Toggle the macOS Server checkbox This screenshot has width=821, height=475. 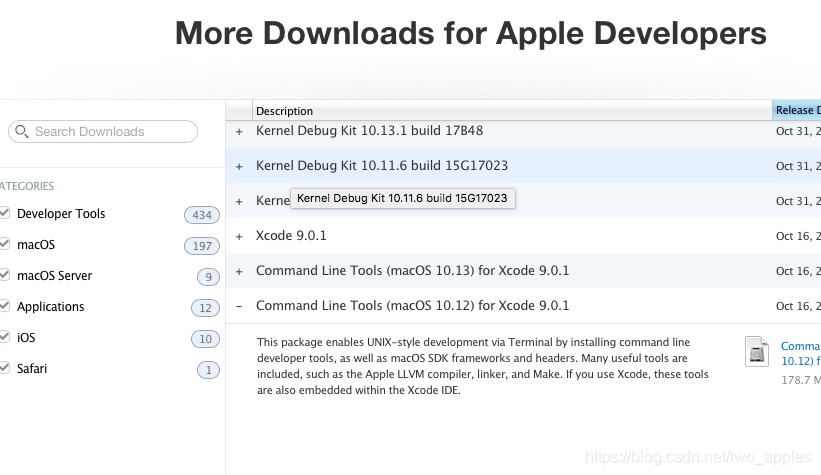(x=5, y=275)
